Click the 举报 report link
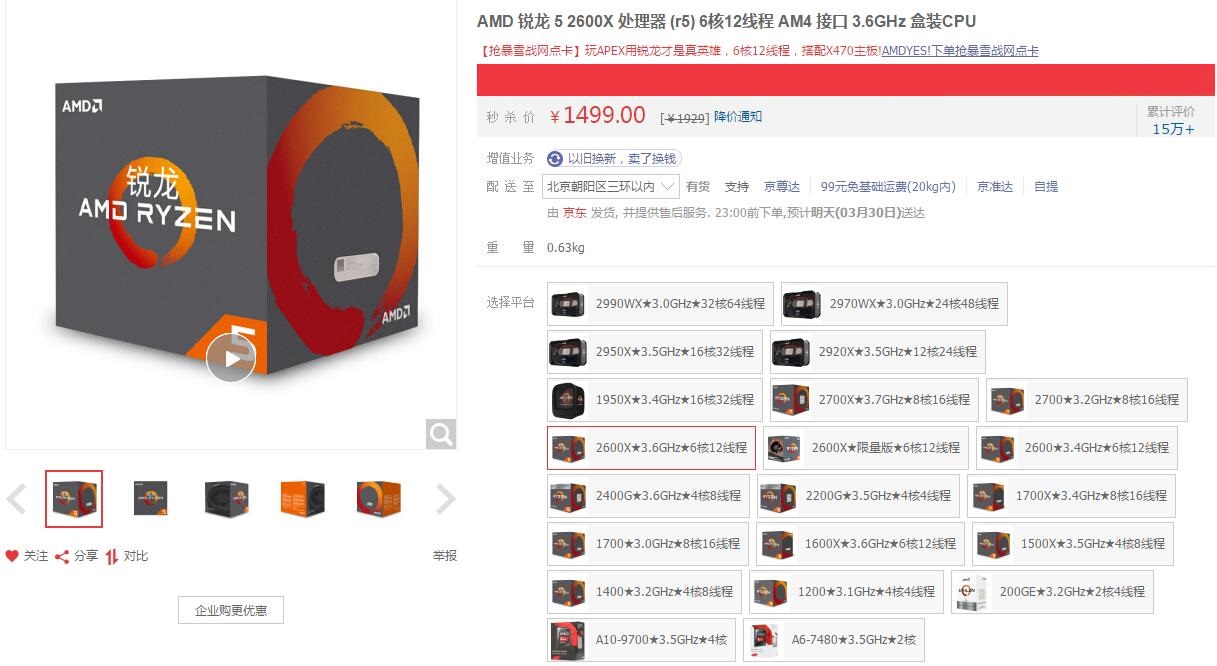1217x666 pixels. click(445, 556)
